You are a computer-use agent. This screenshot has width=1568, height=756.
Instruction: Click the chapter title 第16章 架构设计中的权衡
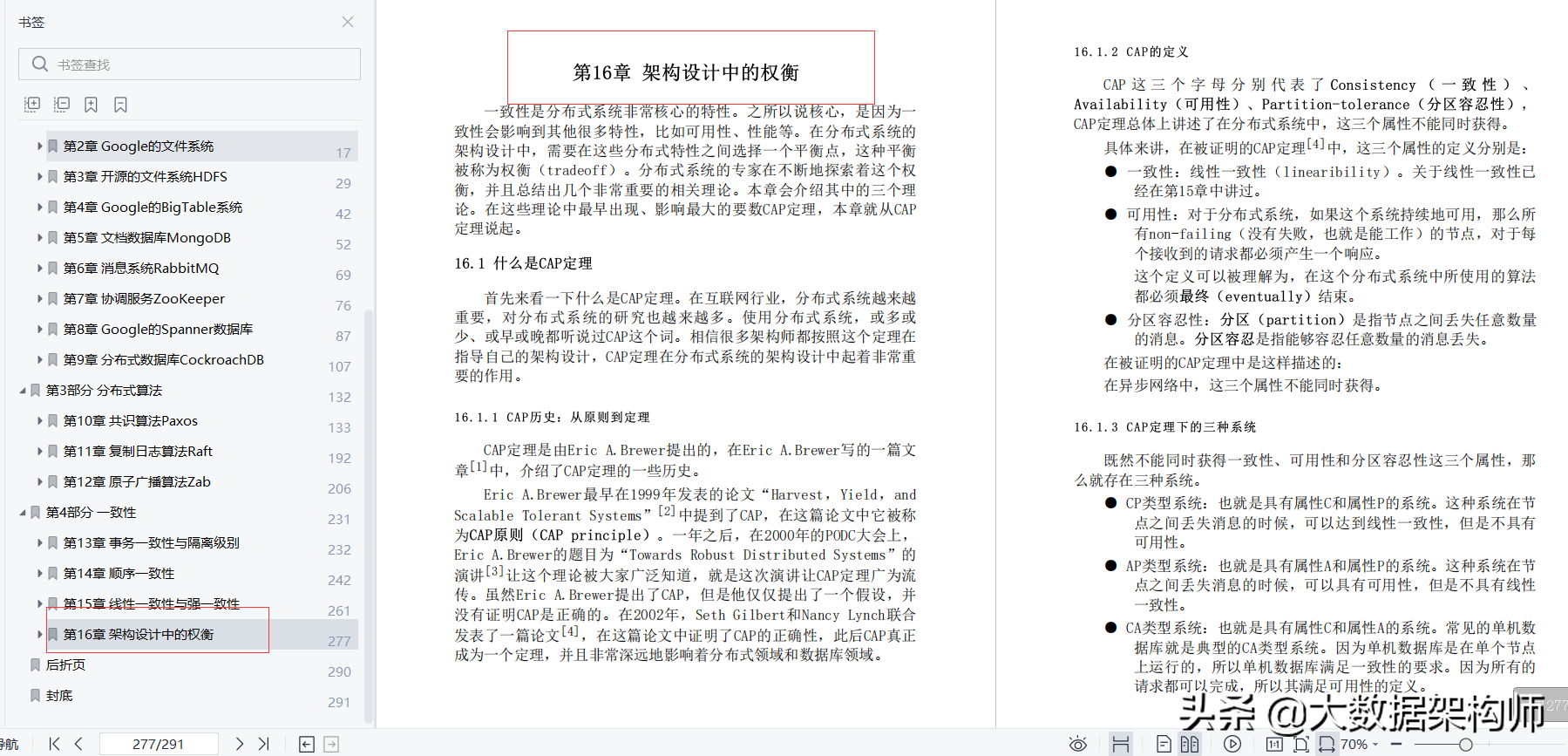[x=686, y=72]
